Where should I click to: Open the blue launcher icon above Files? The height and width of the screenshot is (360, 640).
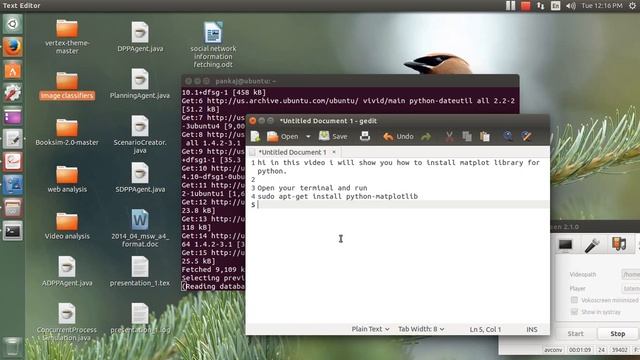(x=13, y=185)
